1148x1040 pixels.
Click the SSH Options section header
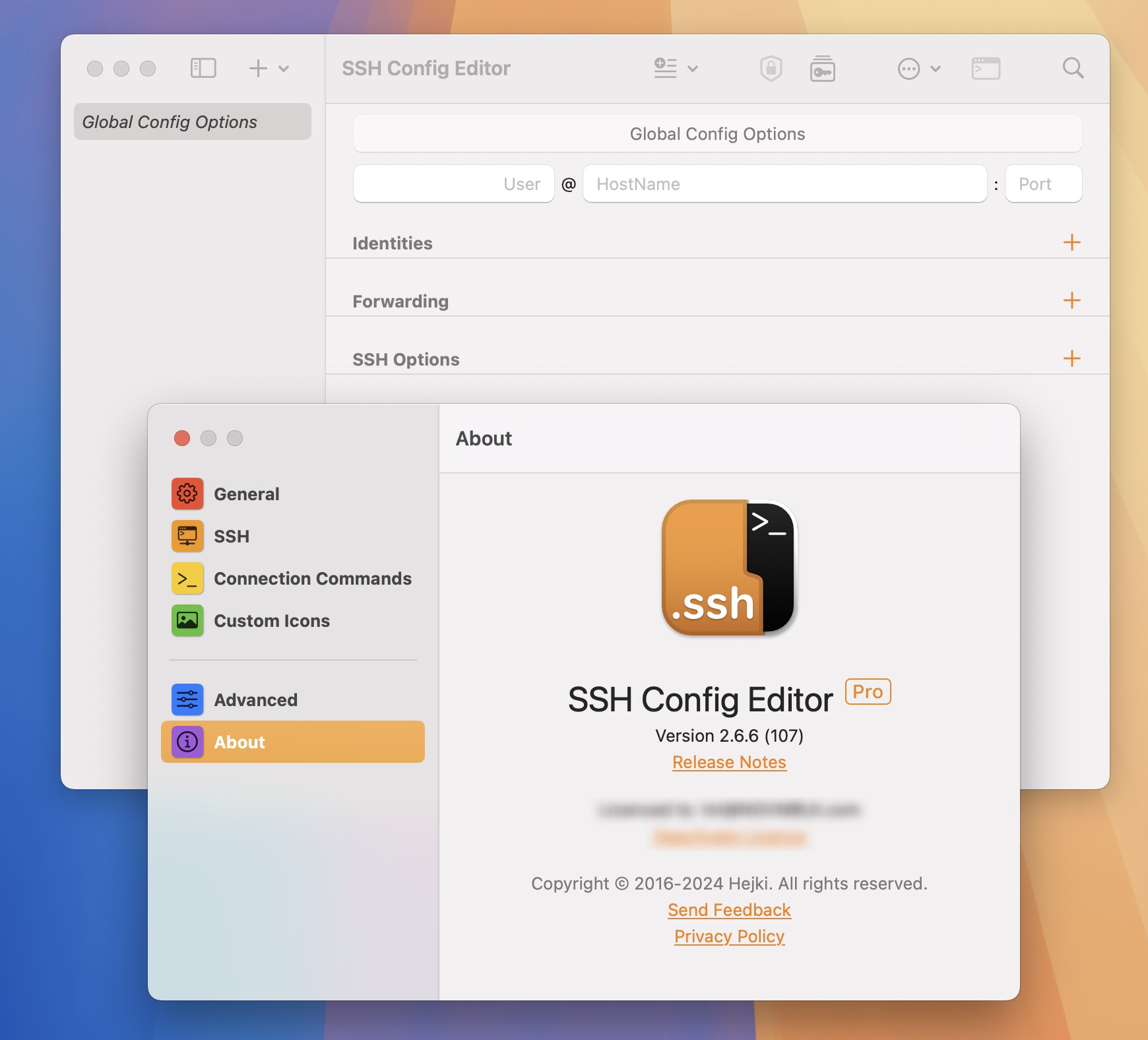click(406, 359)
